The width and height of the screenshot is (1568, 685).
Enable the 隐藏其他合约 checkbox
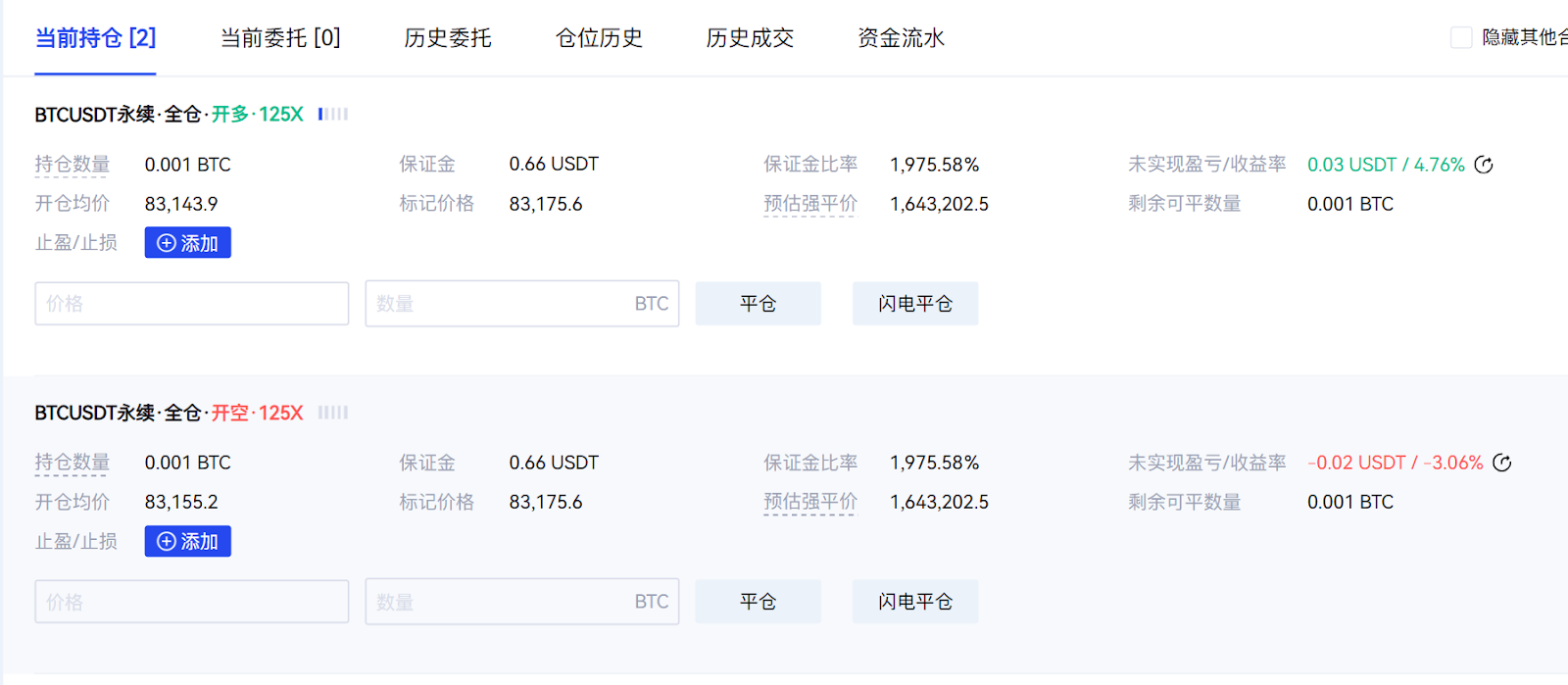pyautogui.click(x=1461, y=37)
